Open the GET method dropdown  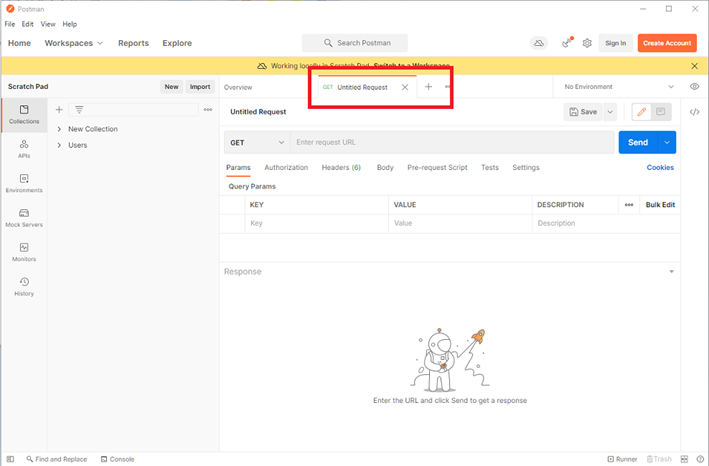coord(256,143)
